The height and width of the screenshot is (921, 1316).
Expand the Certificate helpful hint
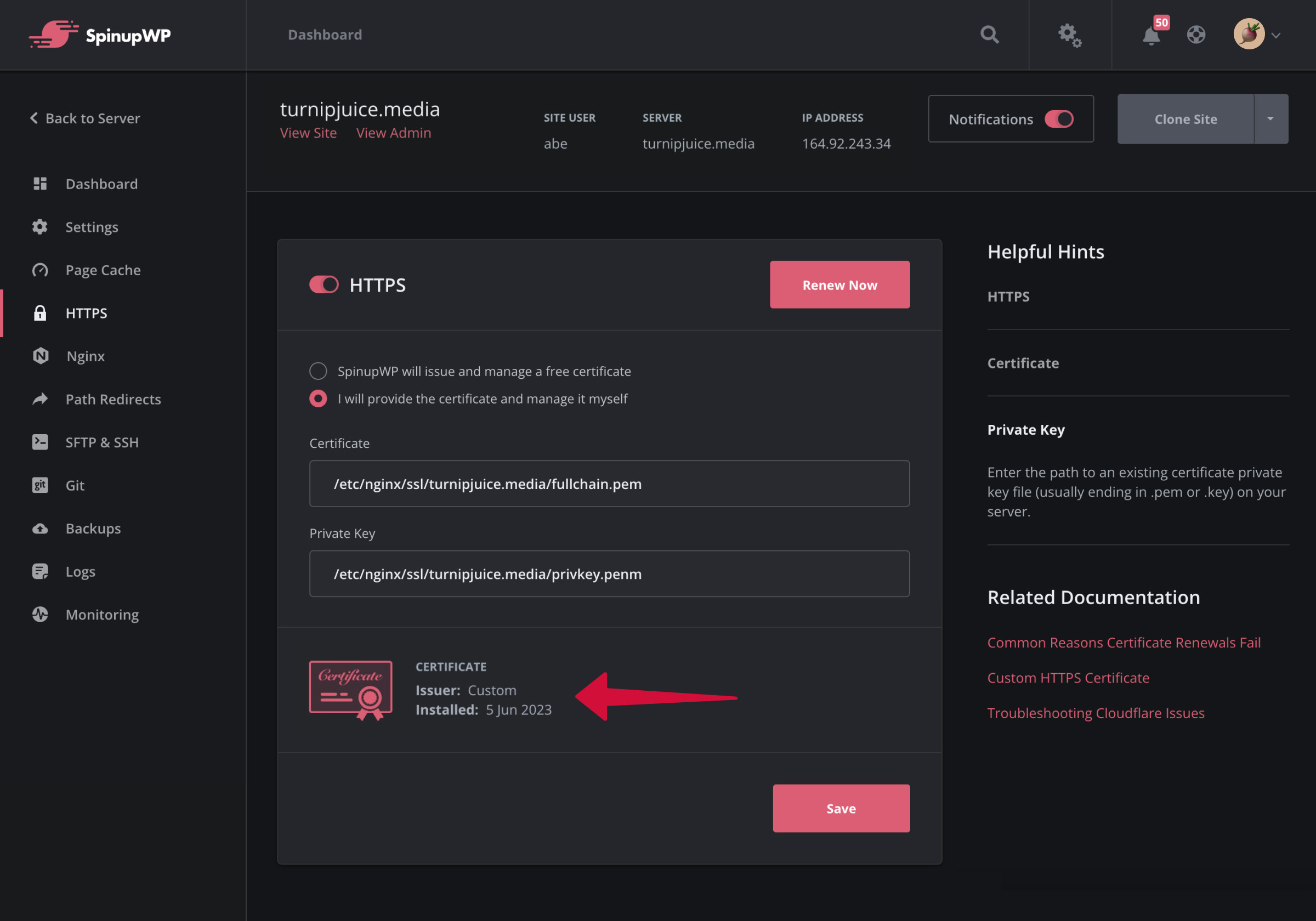coord(1023,363)
